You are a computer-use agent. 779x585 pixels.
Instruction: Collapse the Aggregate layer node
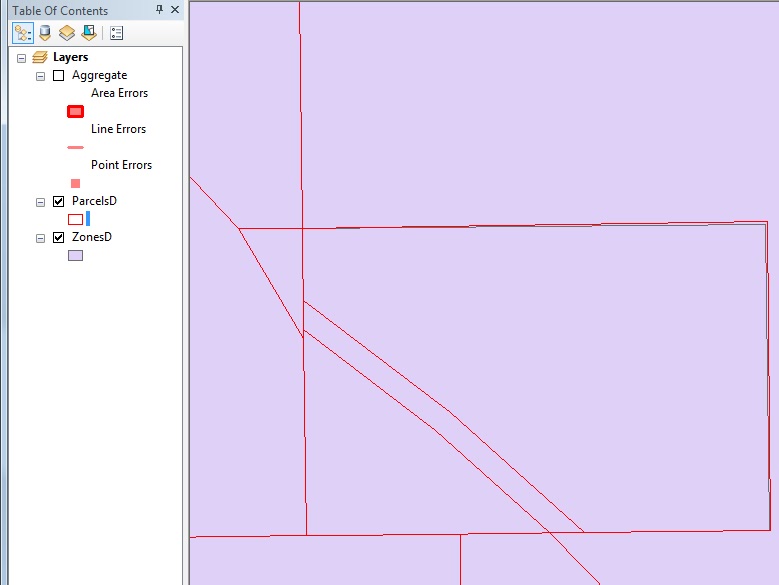[40, 76]
